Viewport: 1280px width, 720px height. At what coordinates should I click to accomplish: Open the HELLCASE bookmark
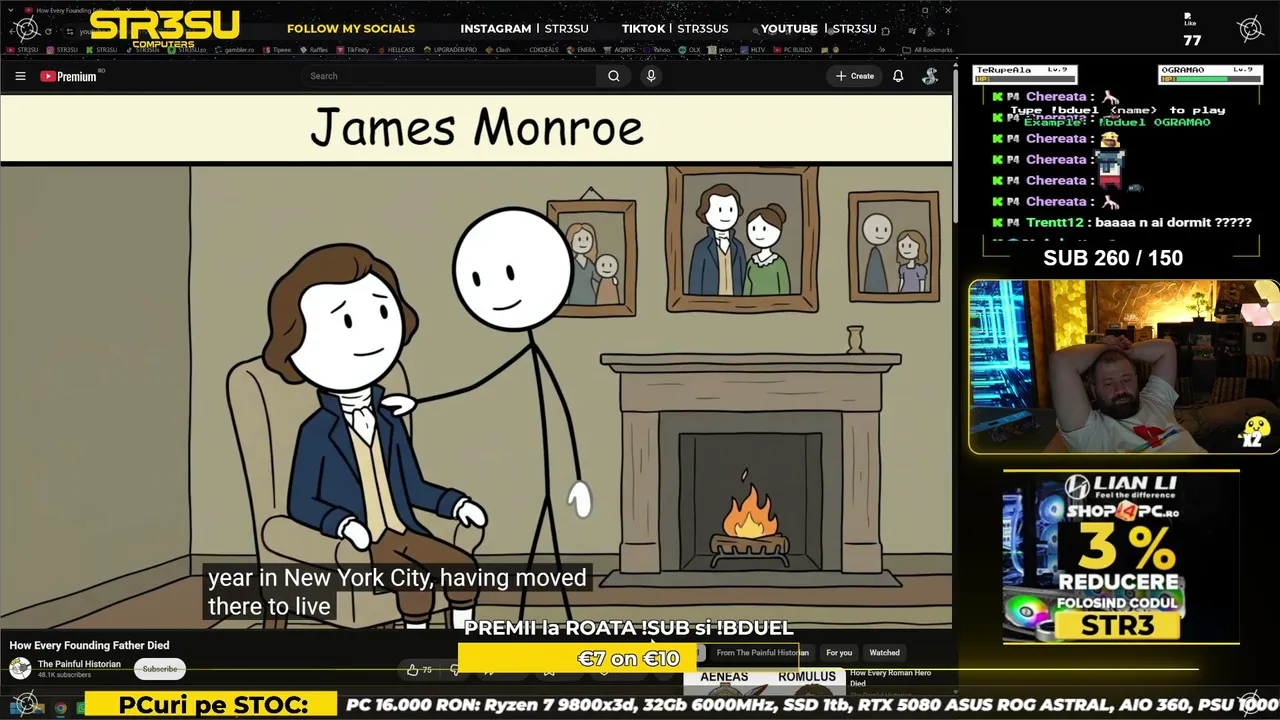pos(397,49)
